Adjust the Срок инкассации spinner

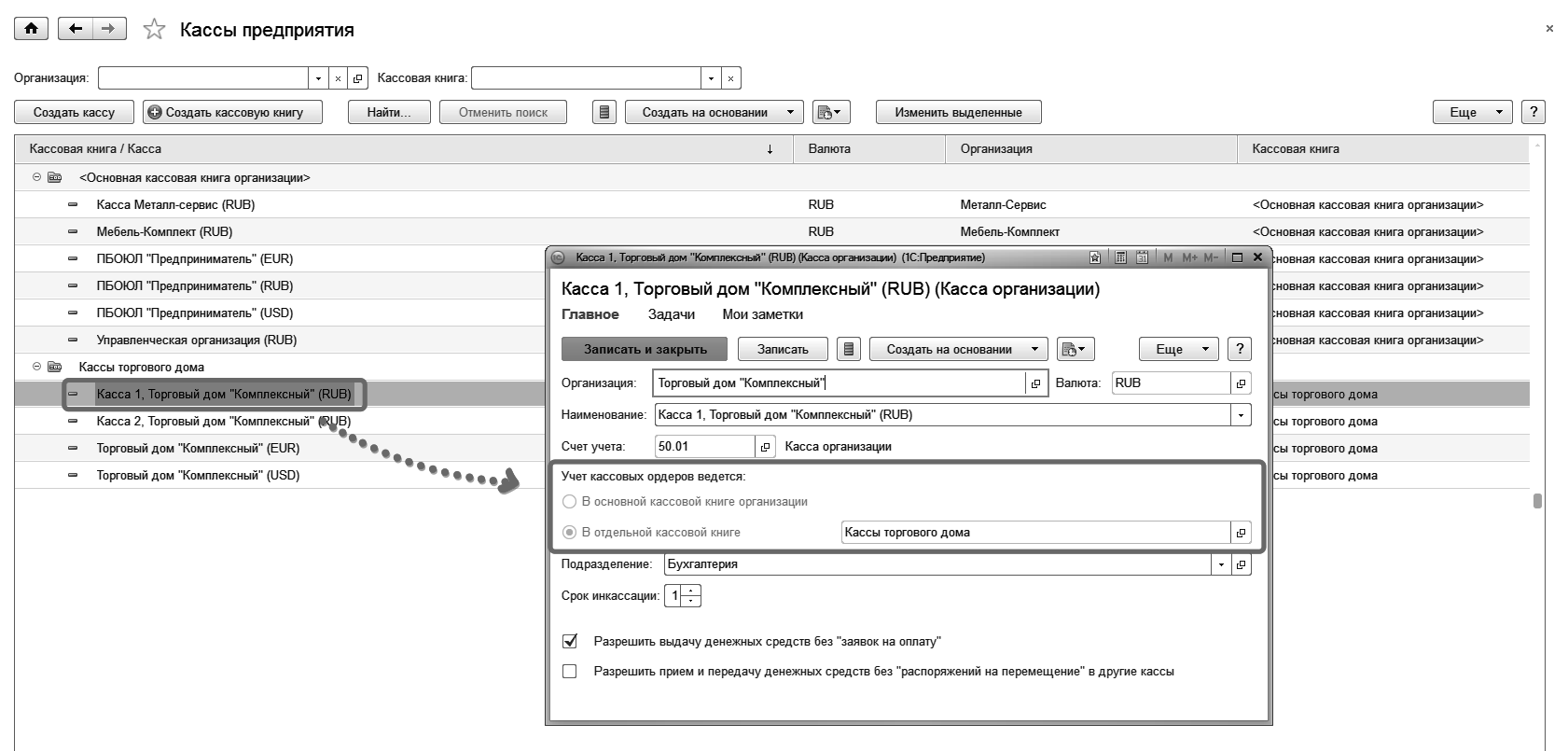tap(691, 596)
